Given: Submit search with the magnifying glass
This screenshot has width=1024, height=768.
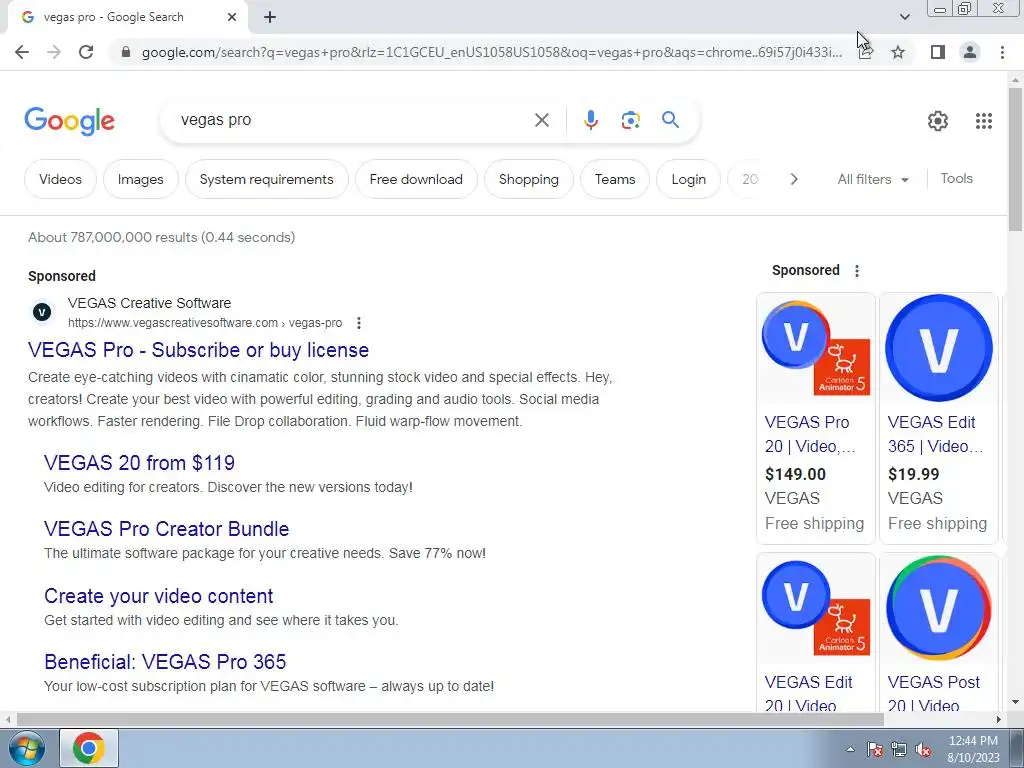Looking at the screenshot, I should pyautogui.click(x=670, y=120).
